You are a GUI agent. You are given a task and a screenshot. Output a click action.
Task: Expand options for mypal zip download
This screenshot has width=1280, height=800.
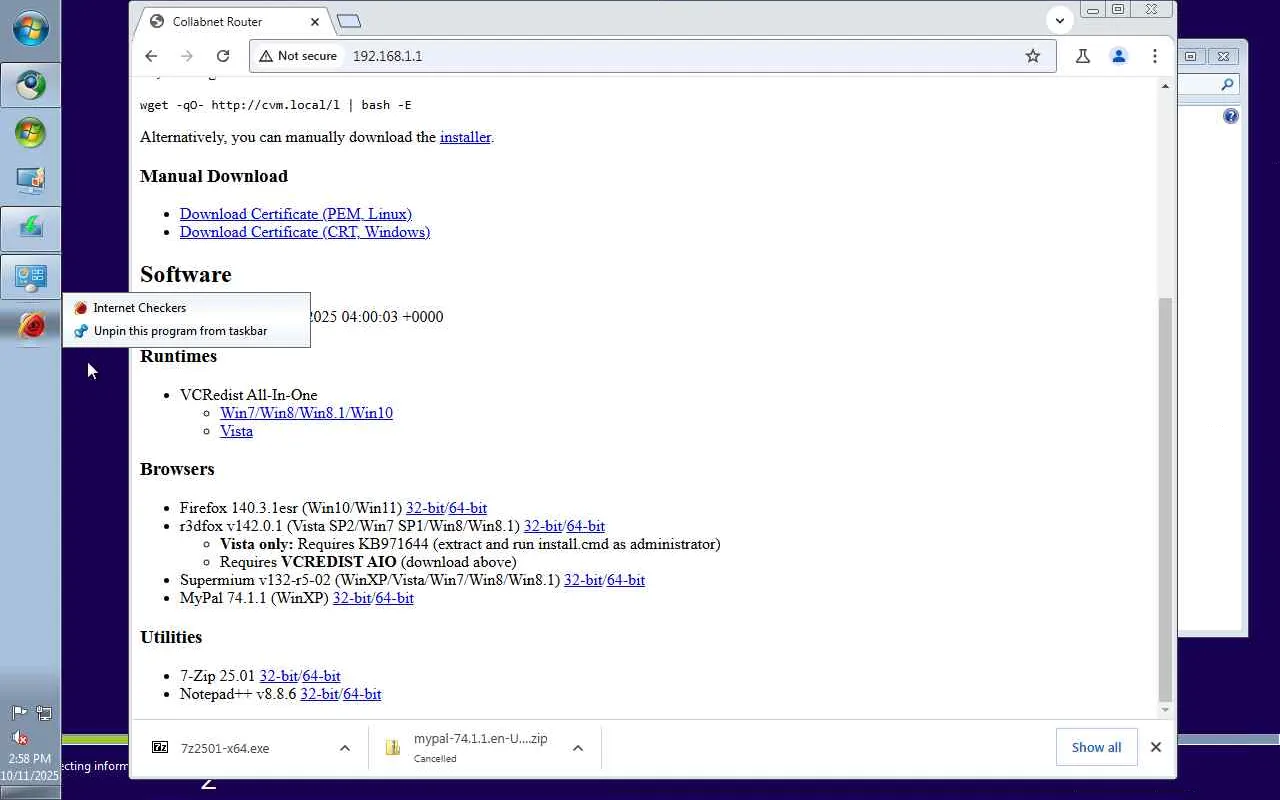click(x=577, y=748)
